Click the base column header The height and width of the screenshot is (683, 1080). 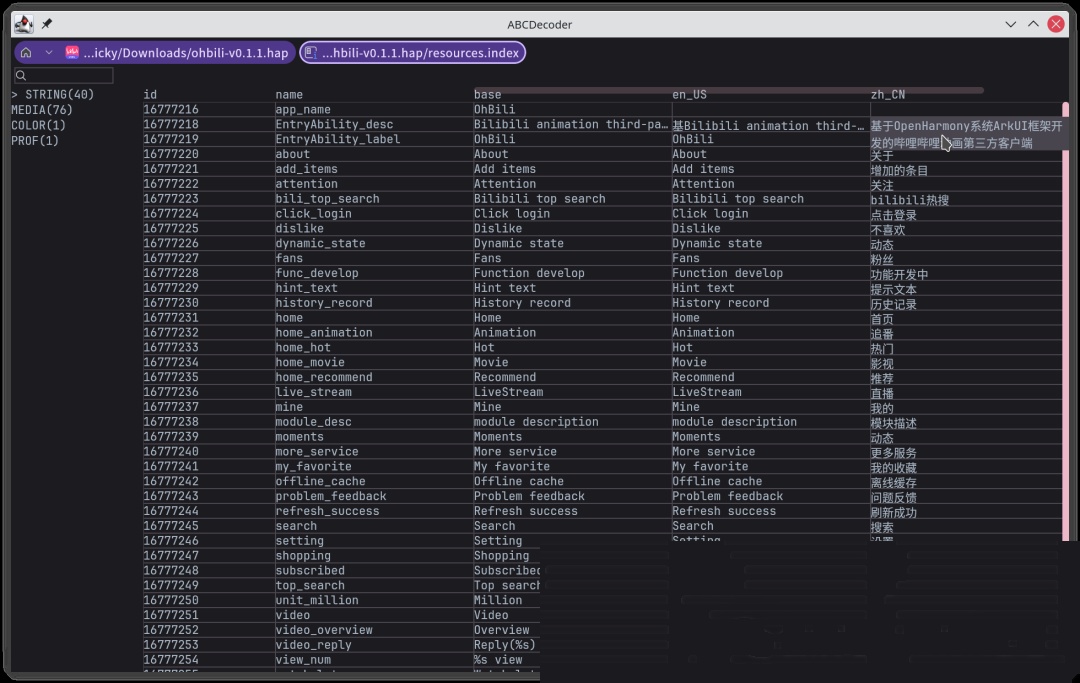pyautogui.click(x=488, y=94)
